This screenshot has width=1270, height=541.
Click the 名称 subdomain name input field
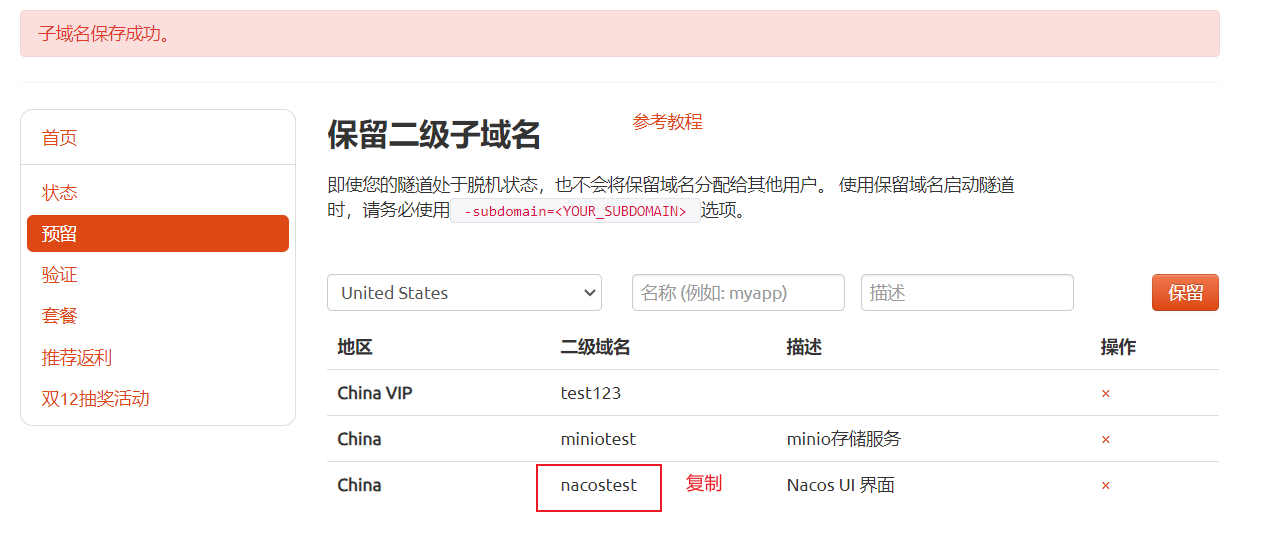point(738,293)
